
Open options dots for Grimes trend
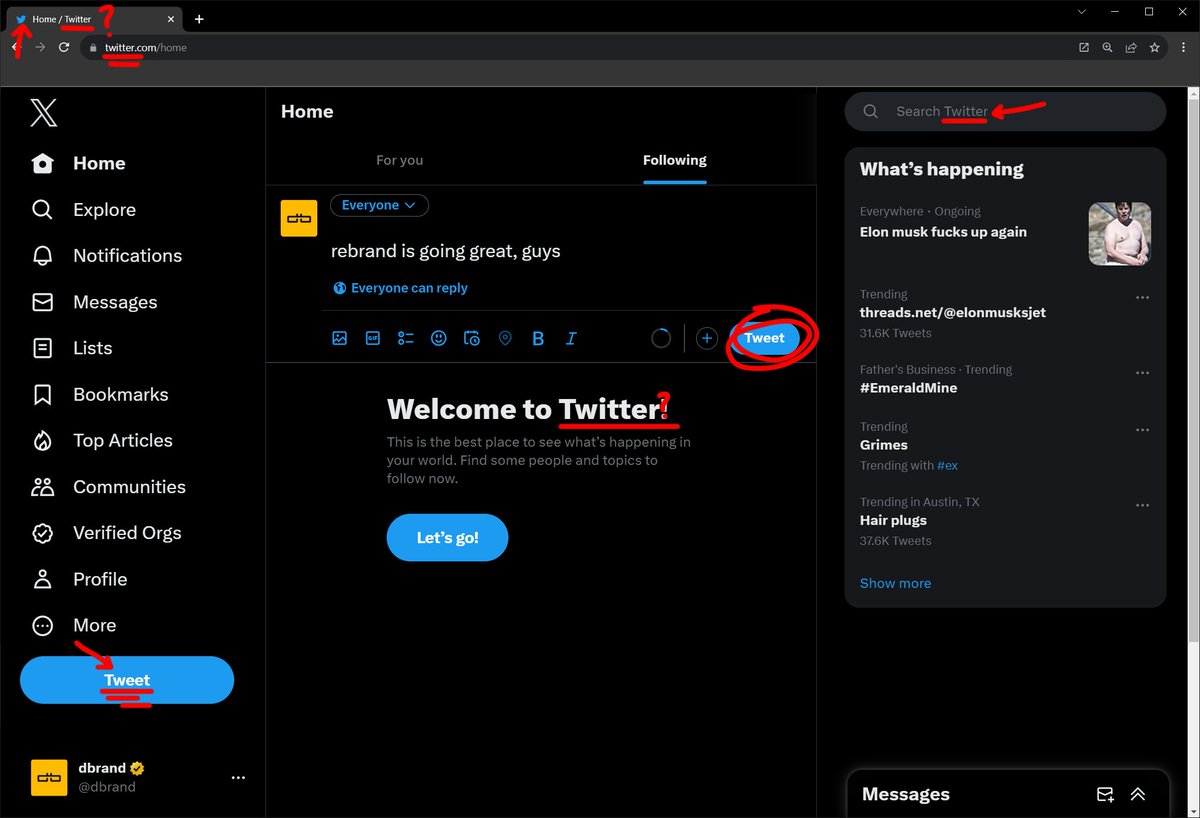click(1142, 429)
